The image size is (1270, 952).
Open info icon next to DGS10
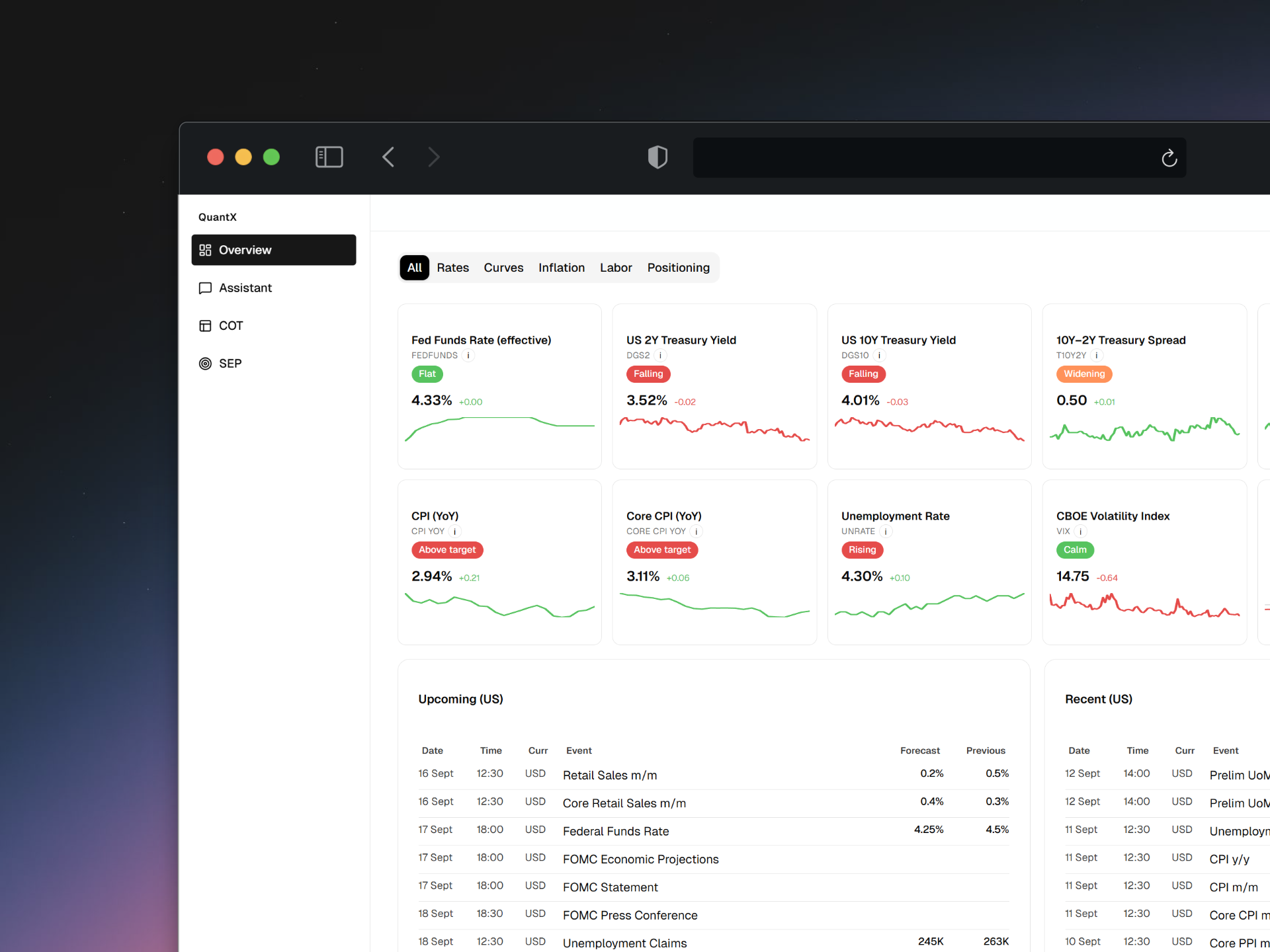click(x=879, y=356)
